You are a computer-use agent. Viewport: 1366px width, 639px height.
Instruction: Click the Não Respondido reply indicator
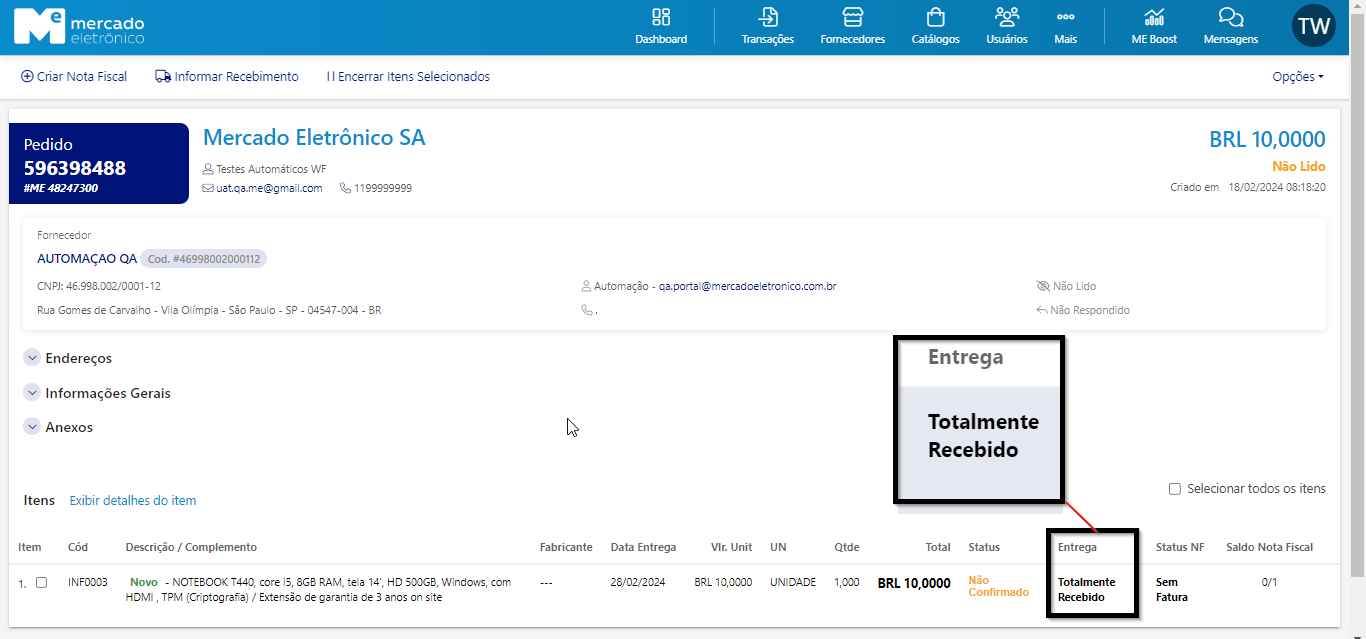point(1083,310)
